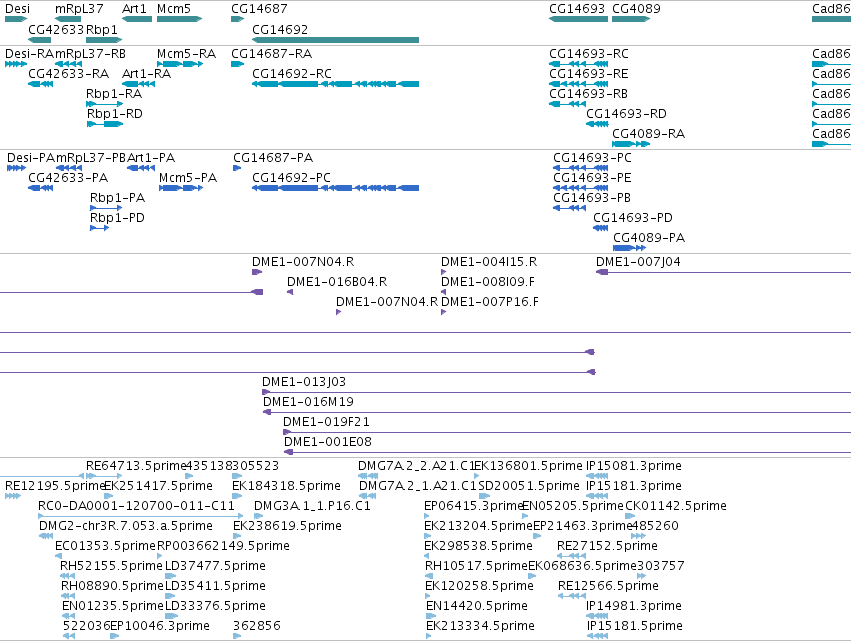The width and height of the screenshot is (851, 641).
Task: Click the CG14693 gene feature bar
Action: pyautogui.click(x=579, y=19)
